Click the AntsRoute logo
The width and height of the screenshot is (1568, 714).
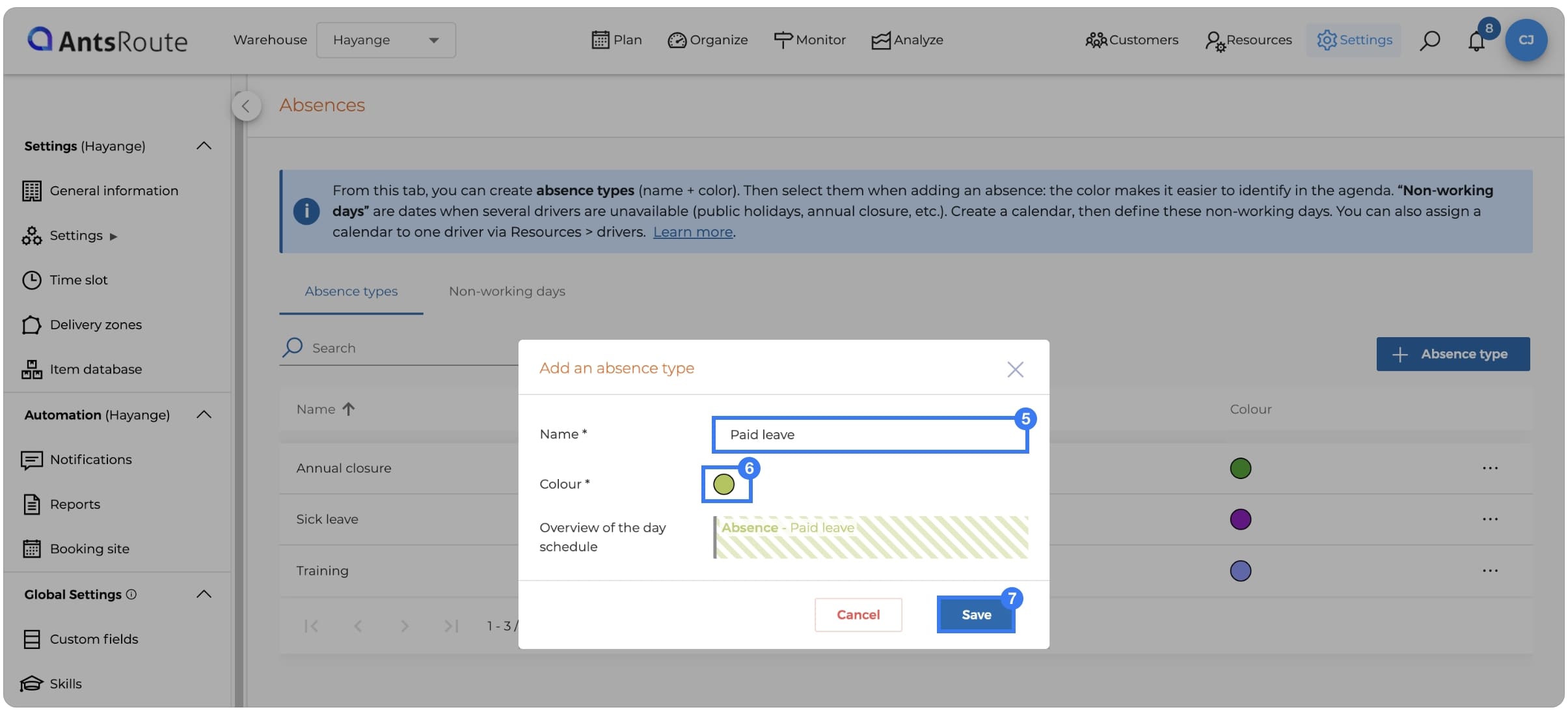107,40
